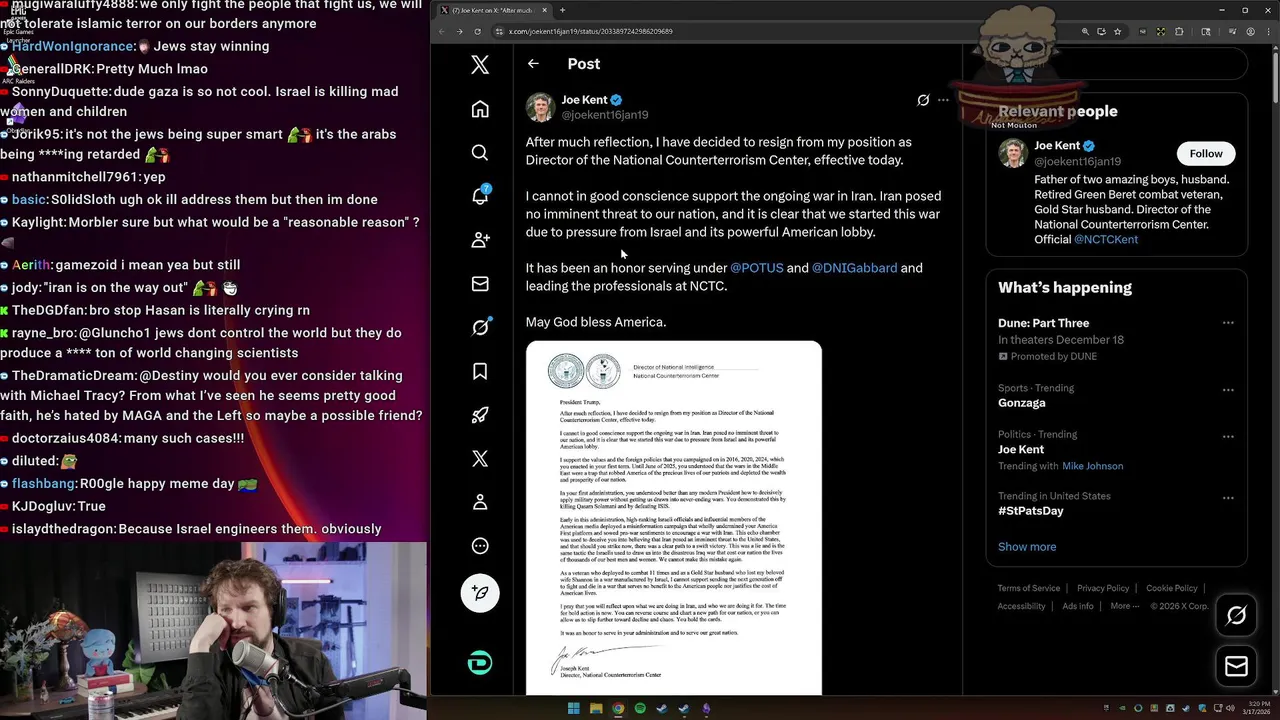Open the Follow people icon in sidebar
Viewport: 1280px width, 720px height.
tap(480, 240)
